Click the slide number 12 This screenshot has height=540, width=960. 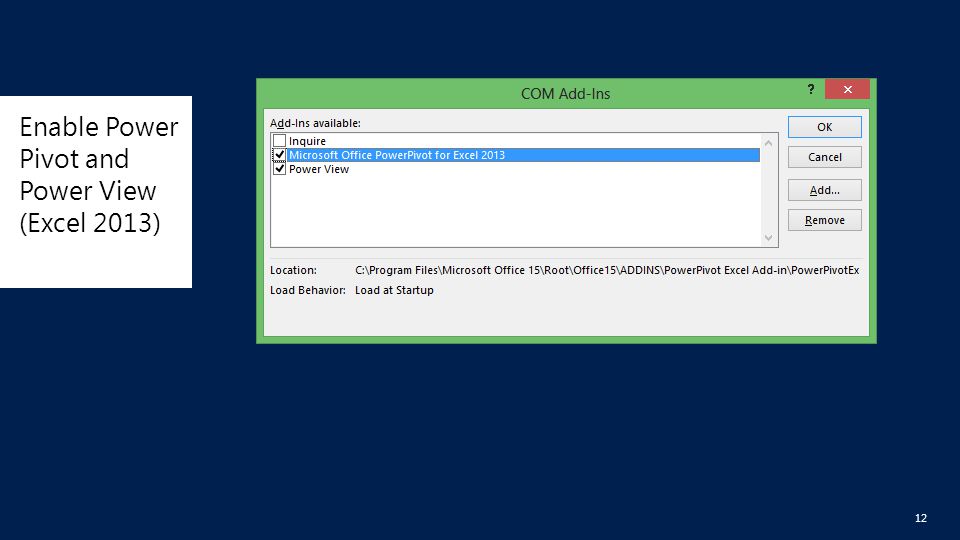tap(920, 518)
